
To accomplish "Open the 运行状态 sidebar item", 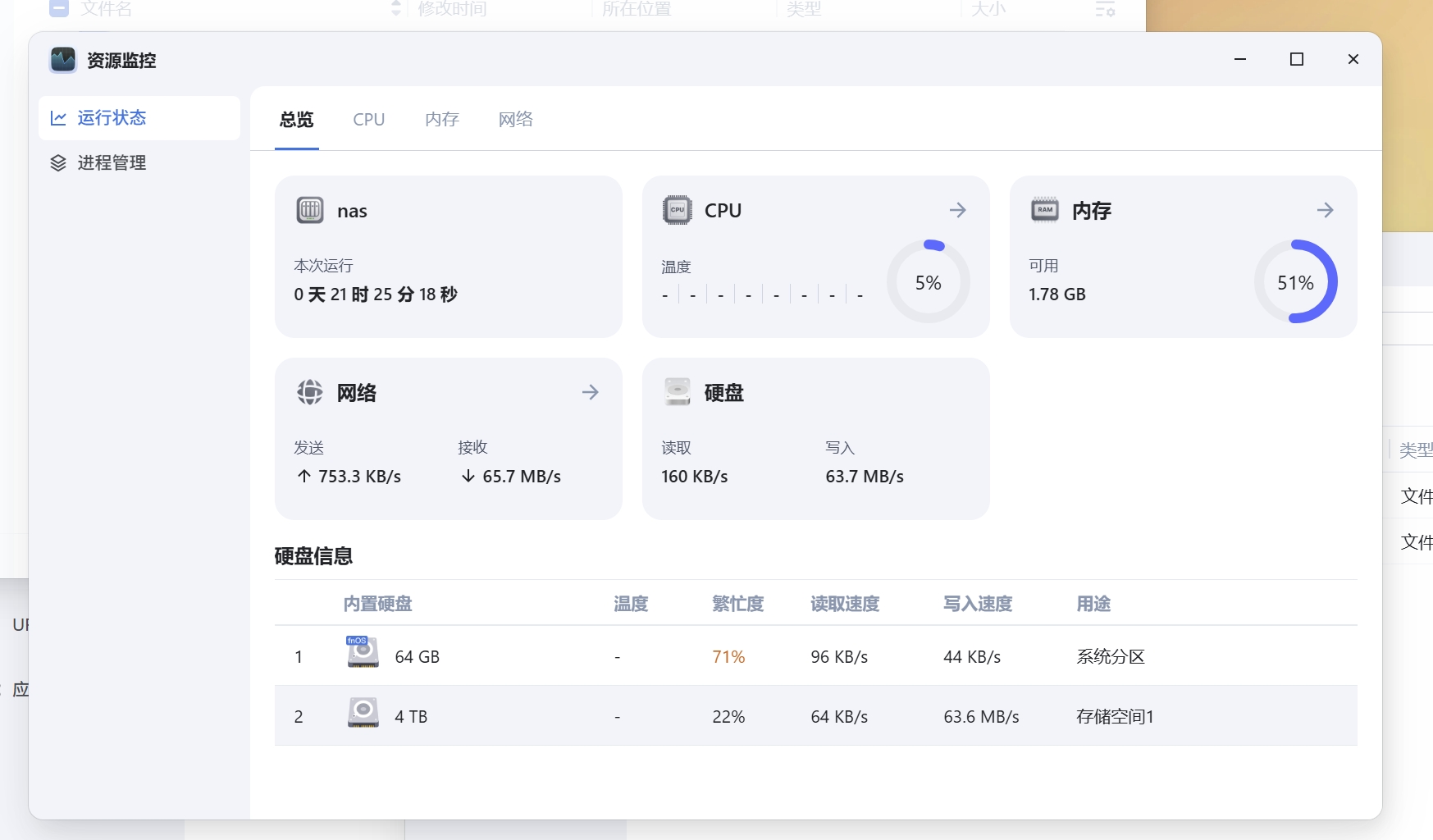I will pyautogui.click(x=139, y=118).
